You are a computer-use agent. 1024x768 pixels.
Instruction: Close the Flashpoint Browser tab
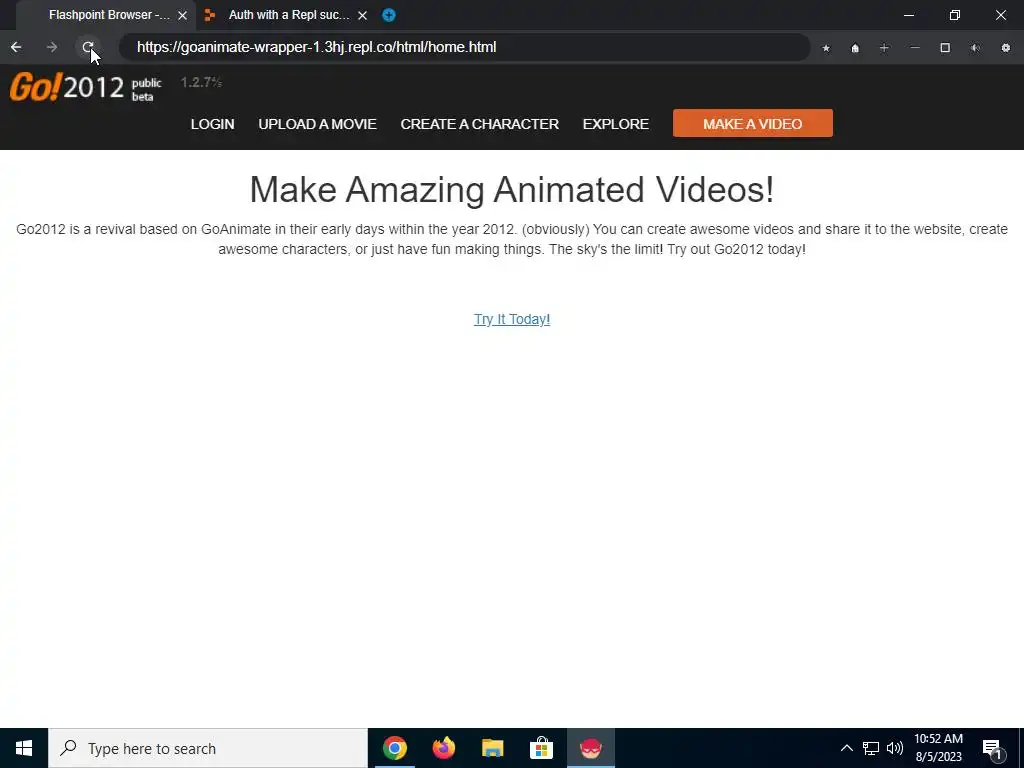(183, 15)
